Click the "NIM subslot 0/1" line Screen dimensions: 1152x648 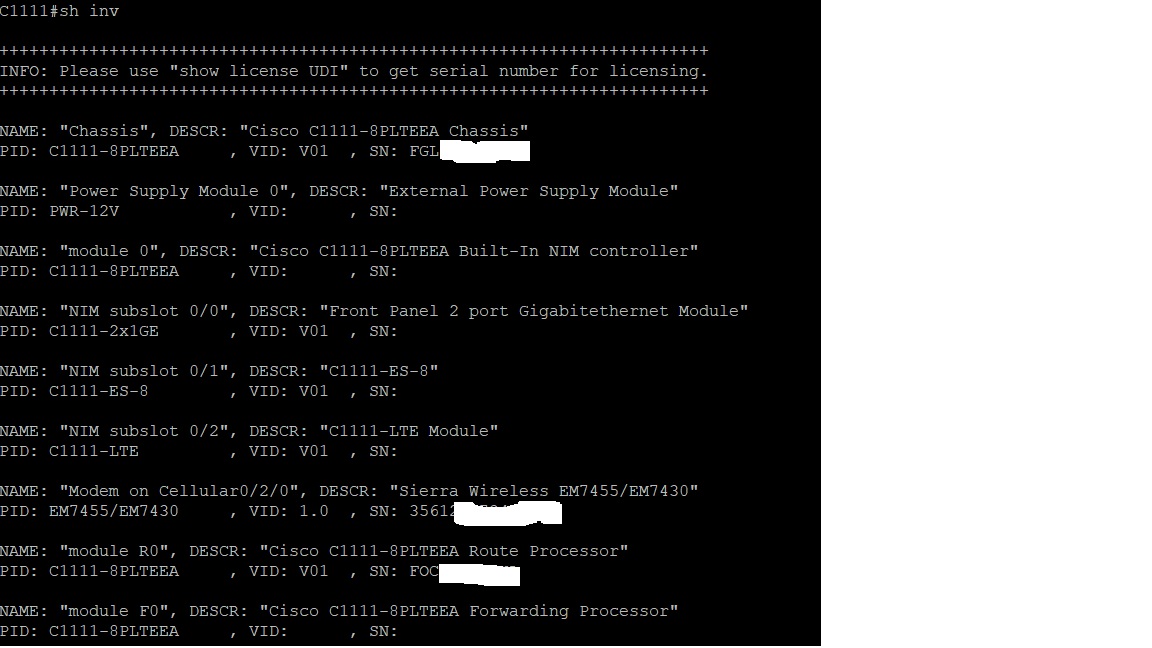[x=219, y=371]
